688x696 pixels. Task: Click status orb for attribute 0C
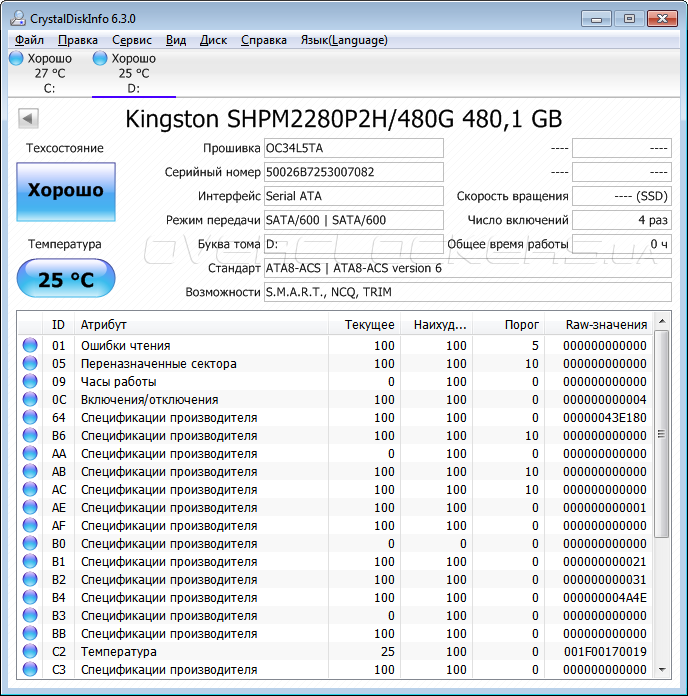tap(30, 399)
